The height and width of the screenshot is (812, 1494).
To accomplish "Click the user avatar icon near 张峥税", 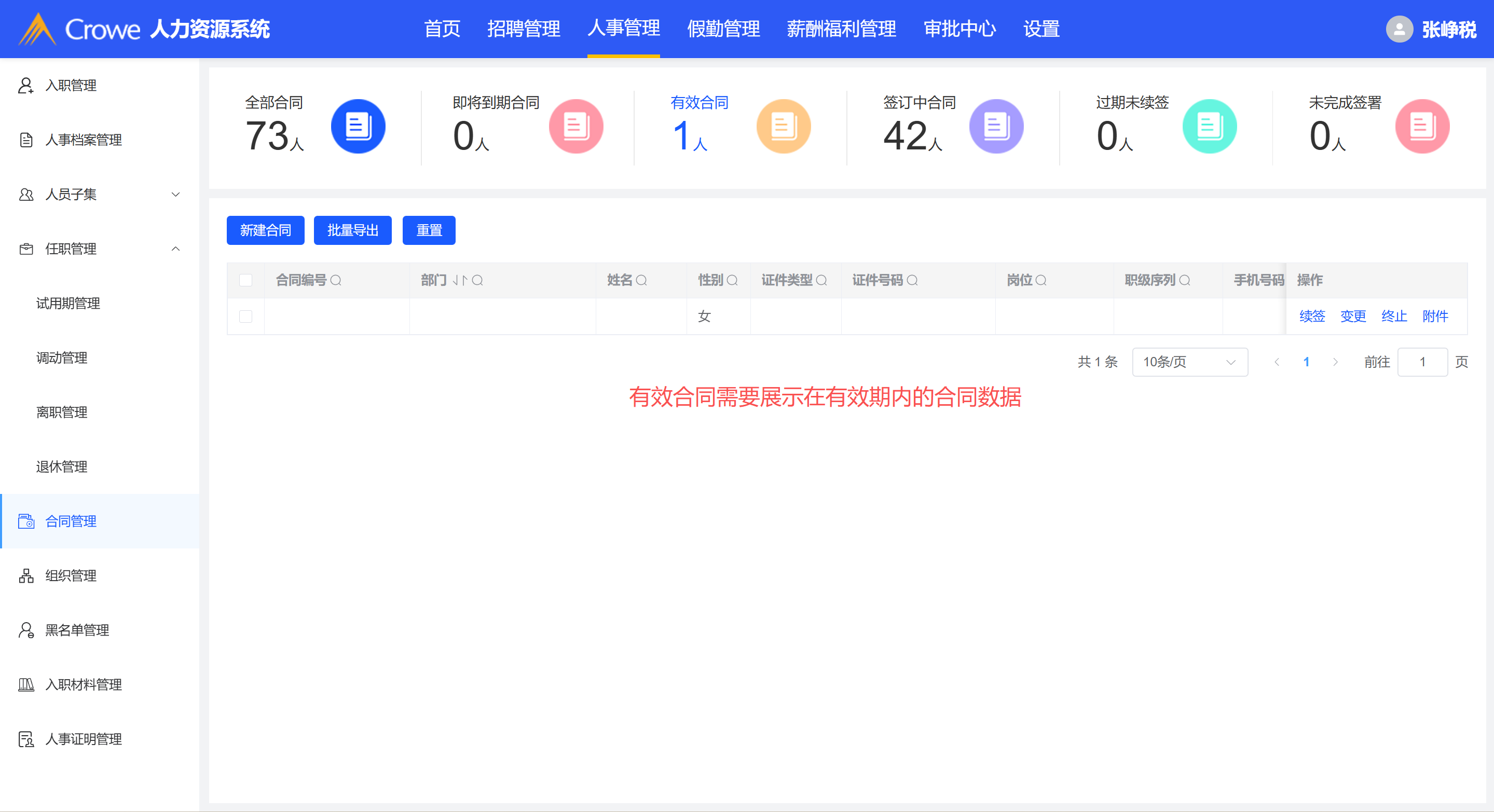I will tap(1399, 29).
